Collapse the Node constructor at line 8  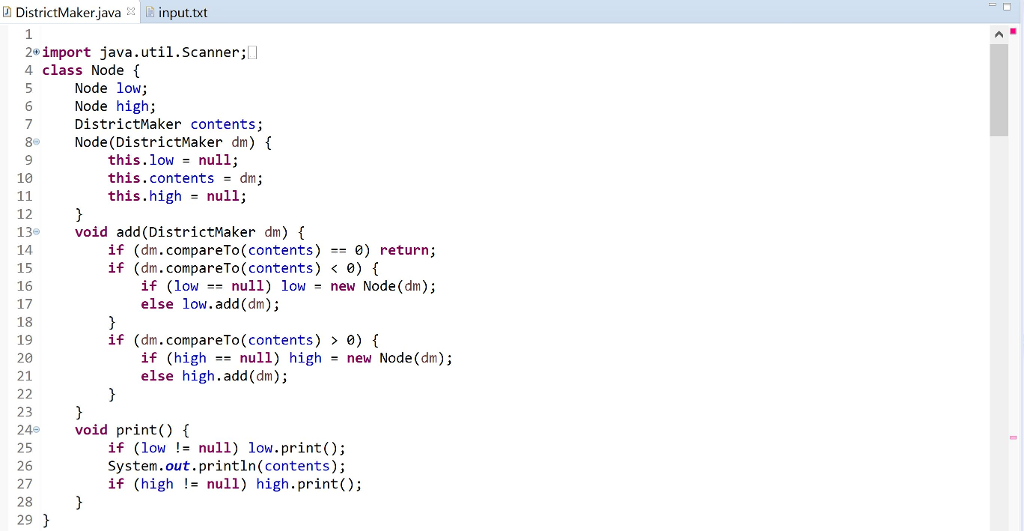tap(37, 142)
